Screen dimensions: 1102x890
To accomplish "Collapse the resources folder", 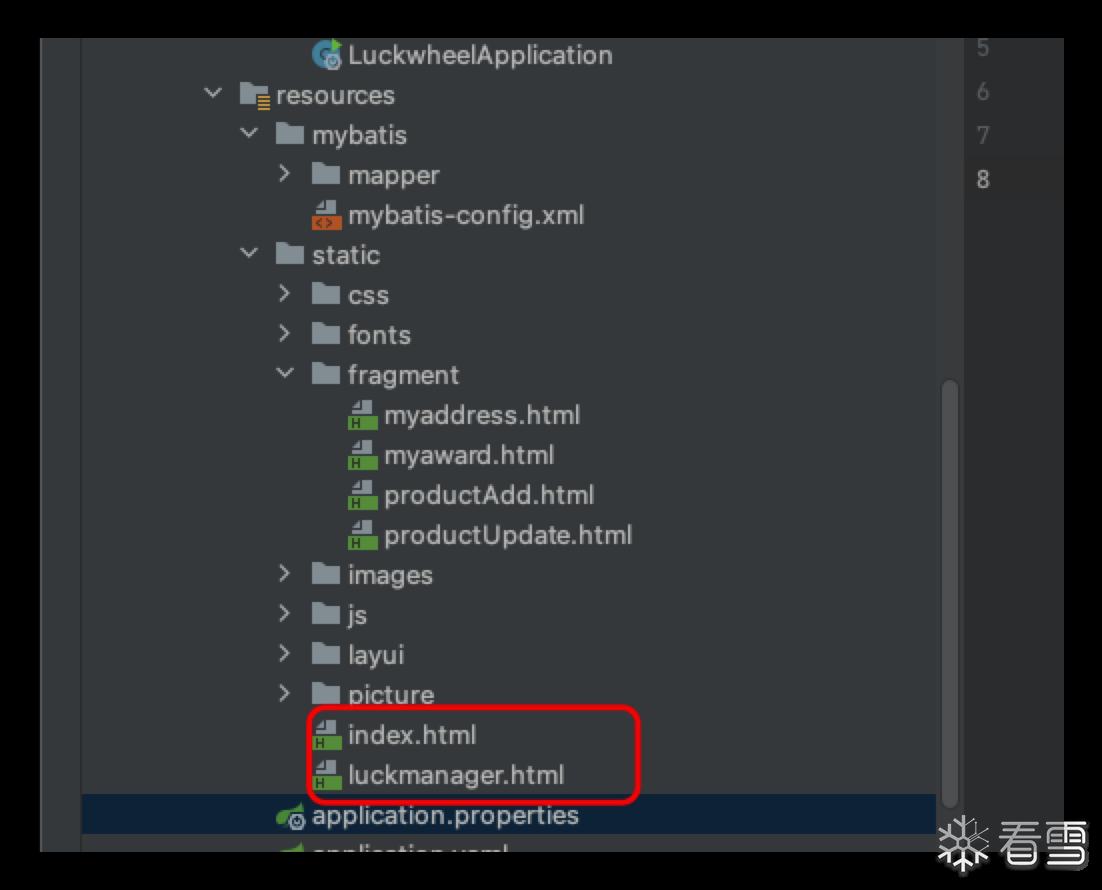I will [213, 94].
